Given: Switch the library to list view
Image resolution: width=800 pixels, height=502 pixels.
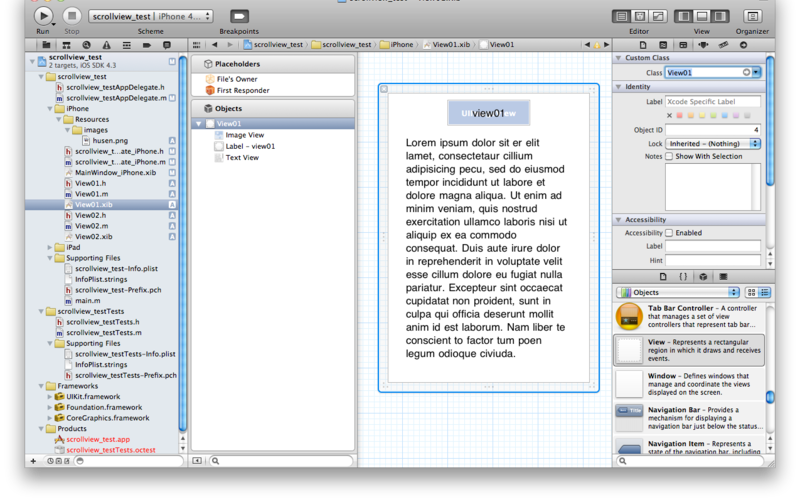Looking at the screenshot, I should [x=764, y=292].
